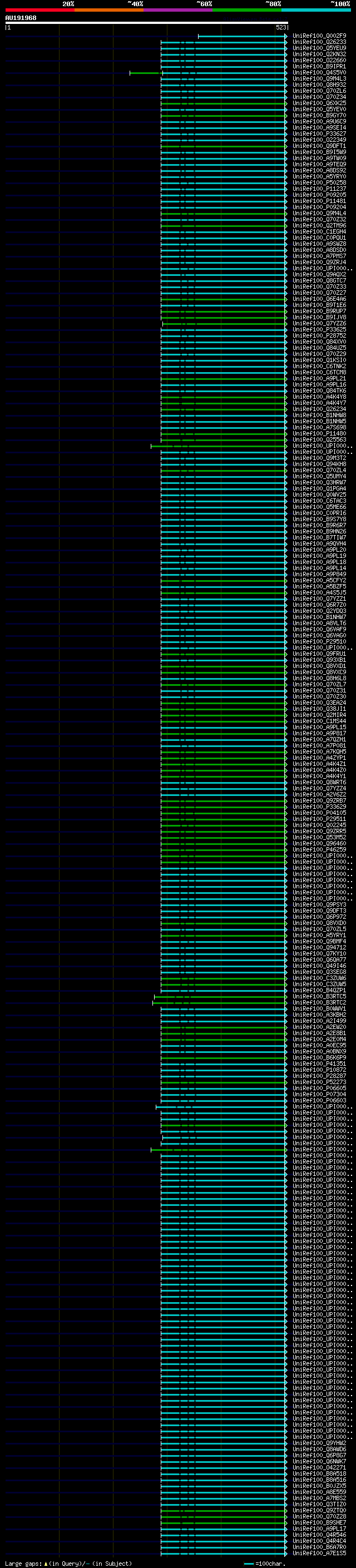Screen dimensions: 356x1568
Task: Open hit UniRef100_B3RTC5
Action: [x=319, y=997]
